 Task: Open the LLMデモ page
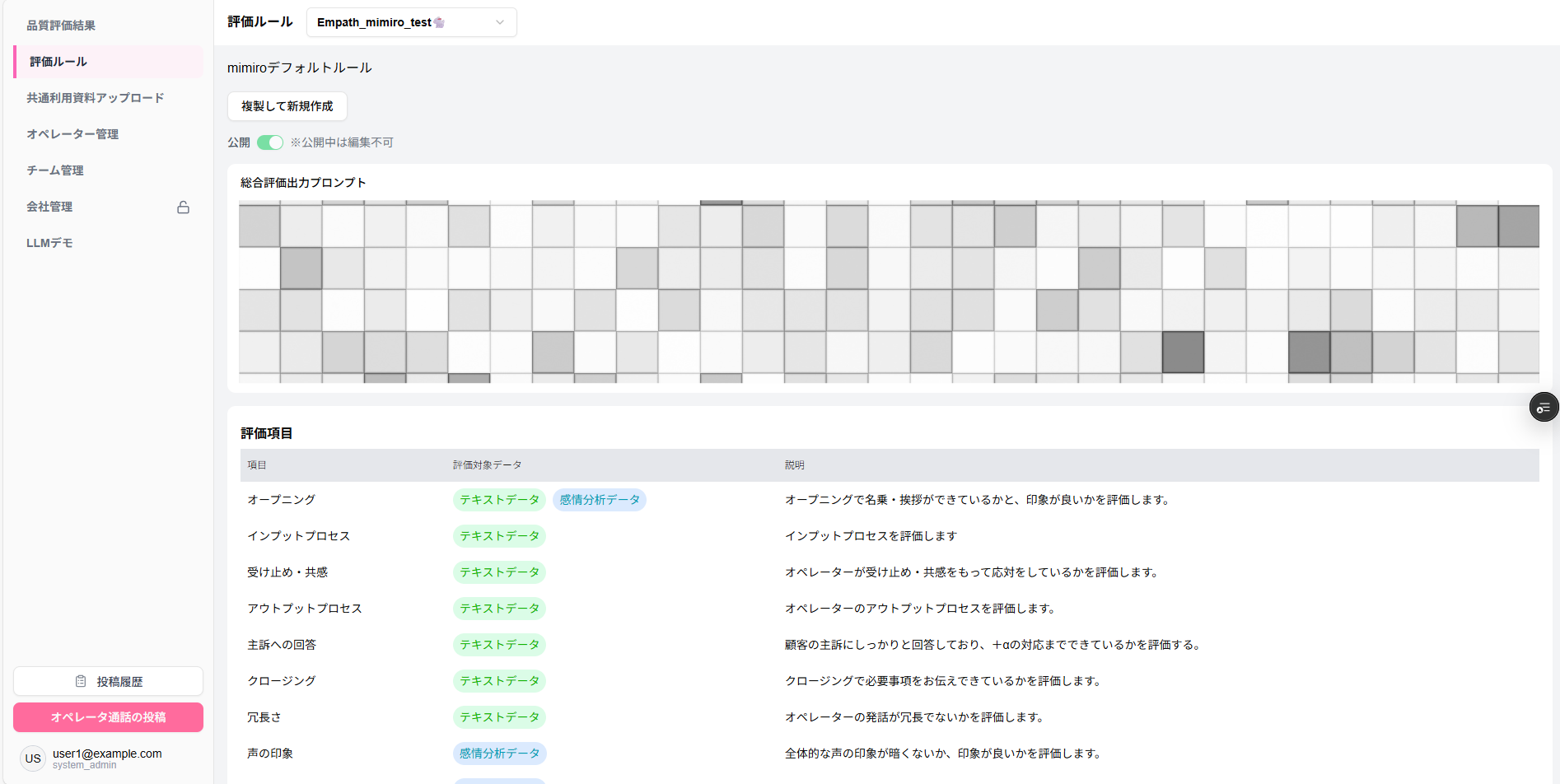point(49,243)
